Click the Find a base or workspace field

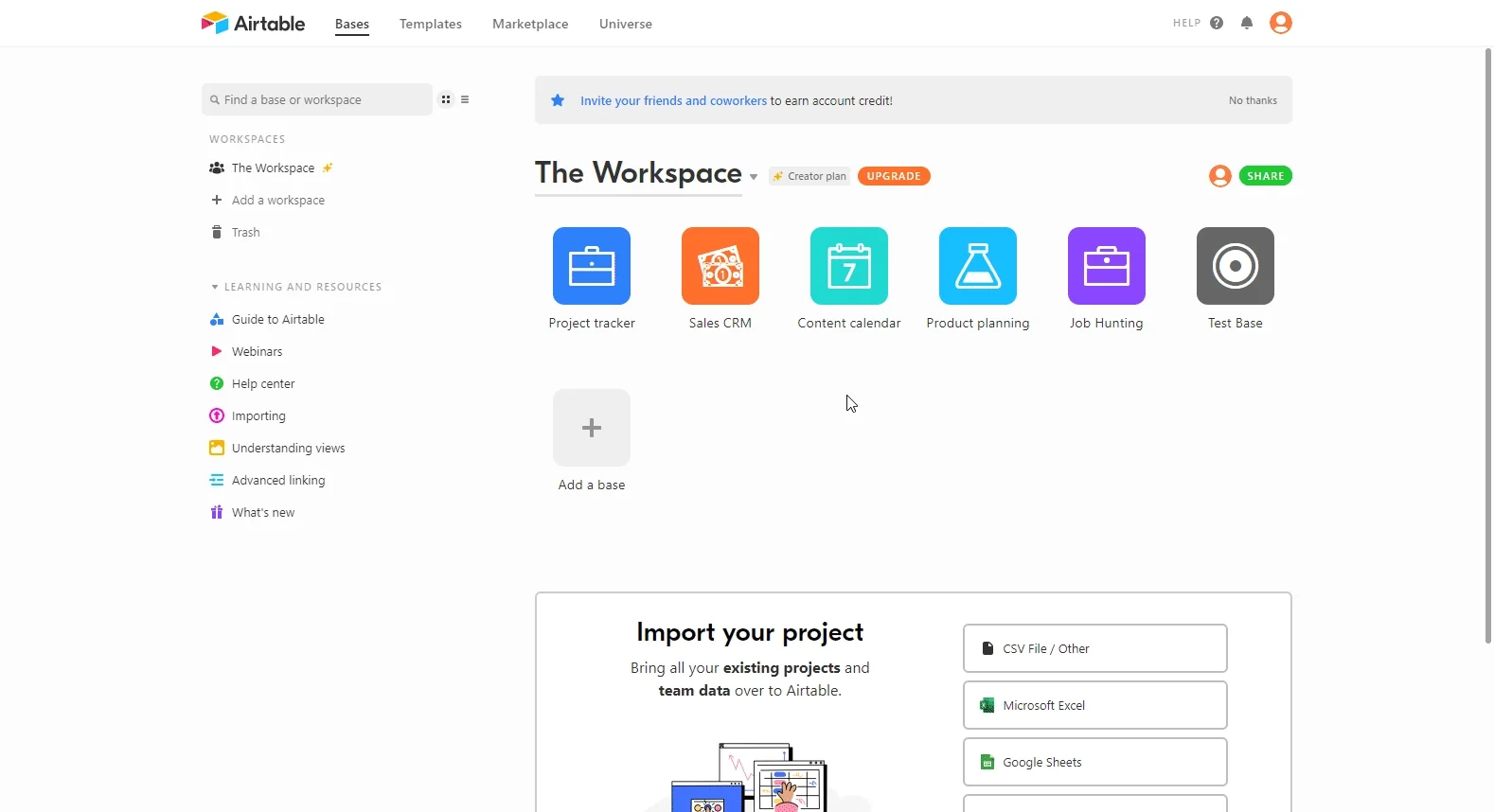pyautogui.click(x=317, y=99)
